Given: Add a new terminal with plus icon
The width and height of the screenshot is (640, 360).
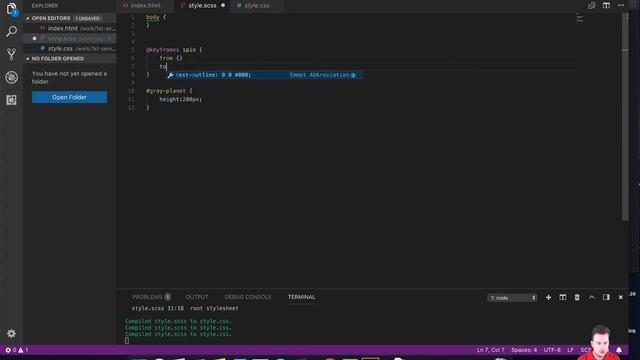Looking at the screenshot, I should pos(549,298).
